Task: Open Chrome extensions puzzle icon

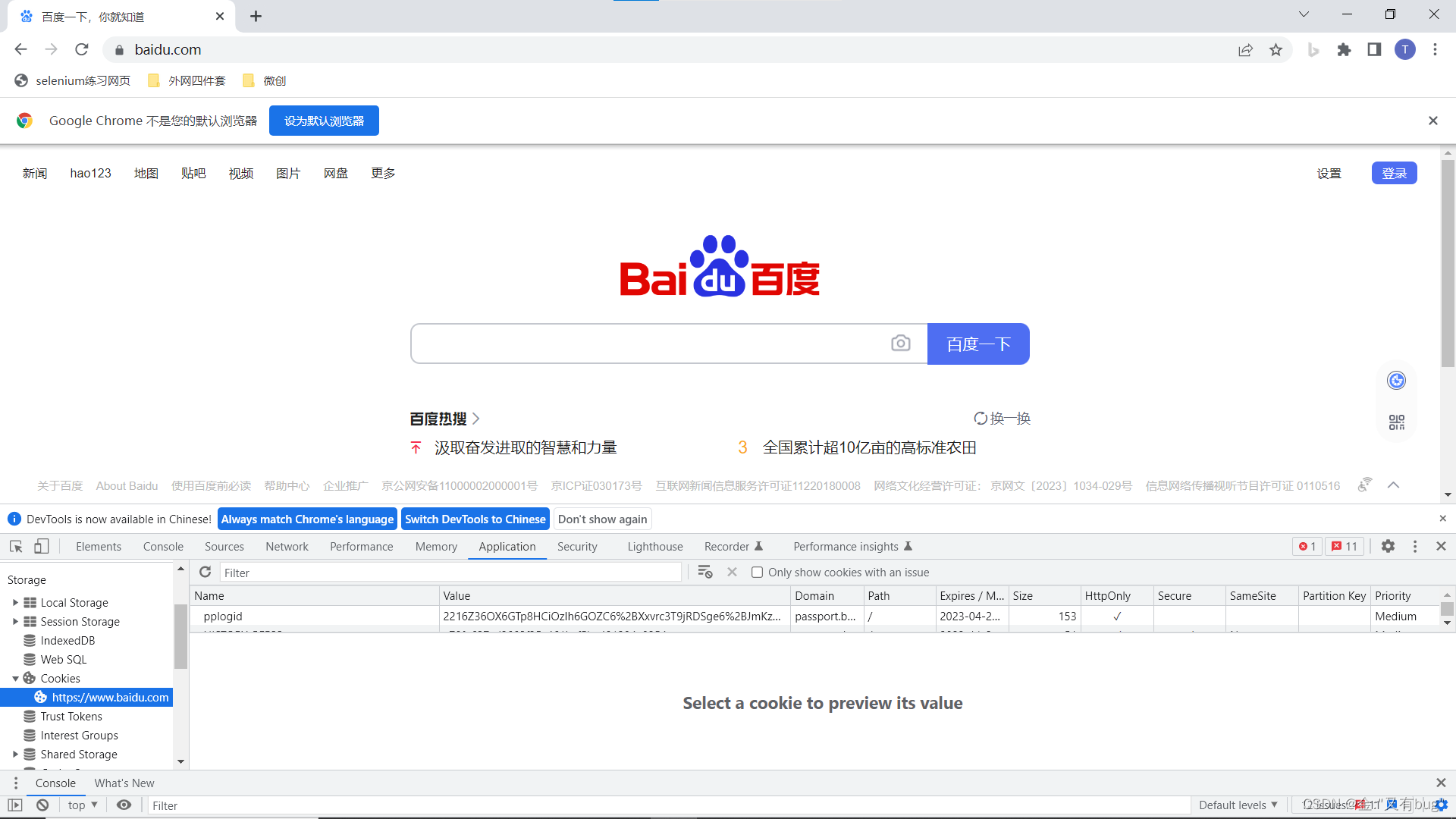Action: click(x=1344, y=50)
